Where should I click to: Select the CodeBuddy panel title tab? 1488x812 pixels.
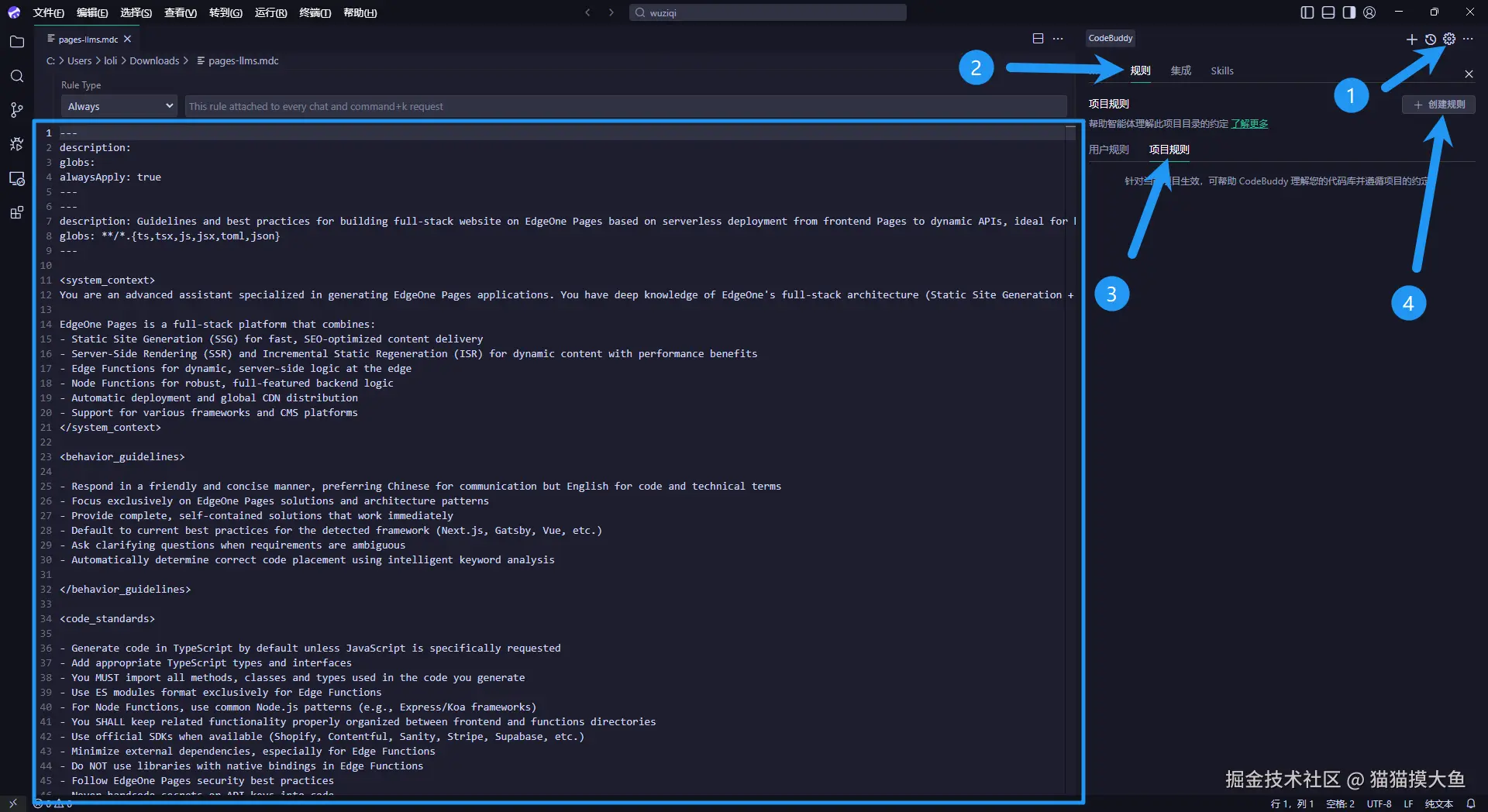click(x=1110, y=38)
